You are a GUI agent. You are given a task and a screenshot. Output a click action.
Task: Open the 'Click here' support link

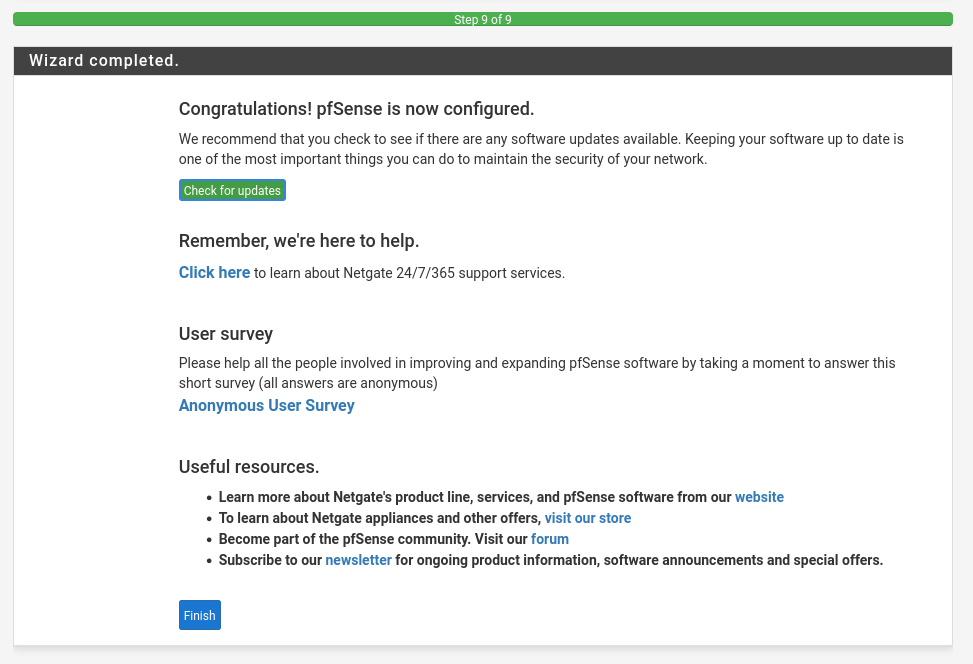tap(214, 272)
